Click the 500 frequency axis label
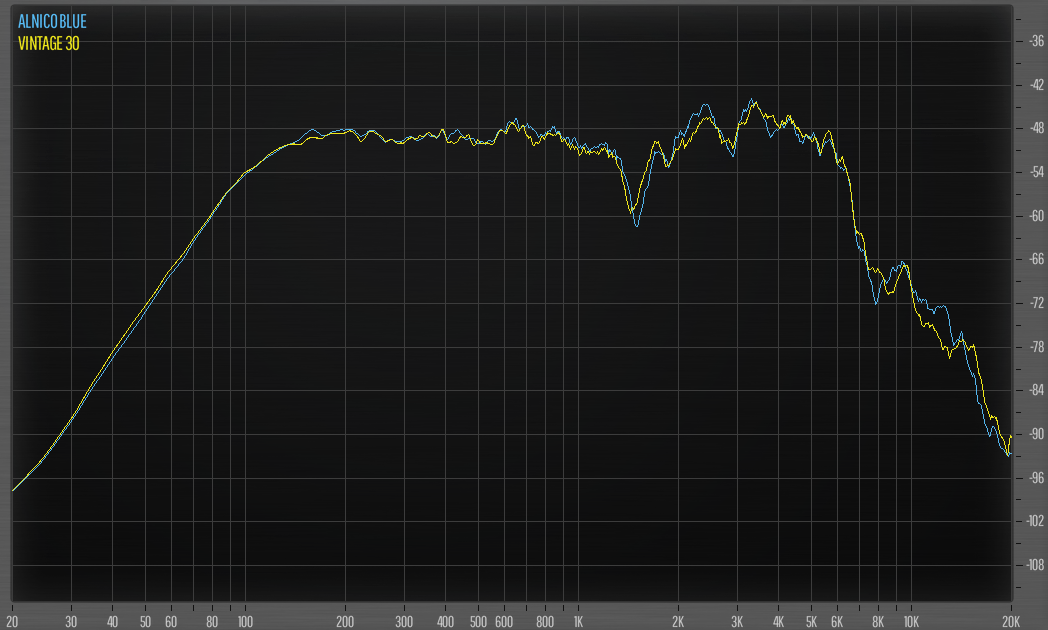This screenshot has width=1048, height=630. [x=478, y=621]
